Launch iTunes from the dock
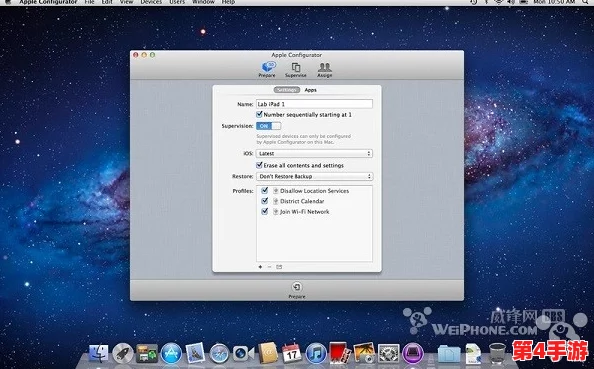Screen dimensions: 594x369 316,353
